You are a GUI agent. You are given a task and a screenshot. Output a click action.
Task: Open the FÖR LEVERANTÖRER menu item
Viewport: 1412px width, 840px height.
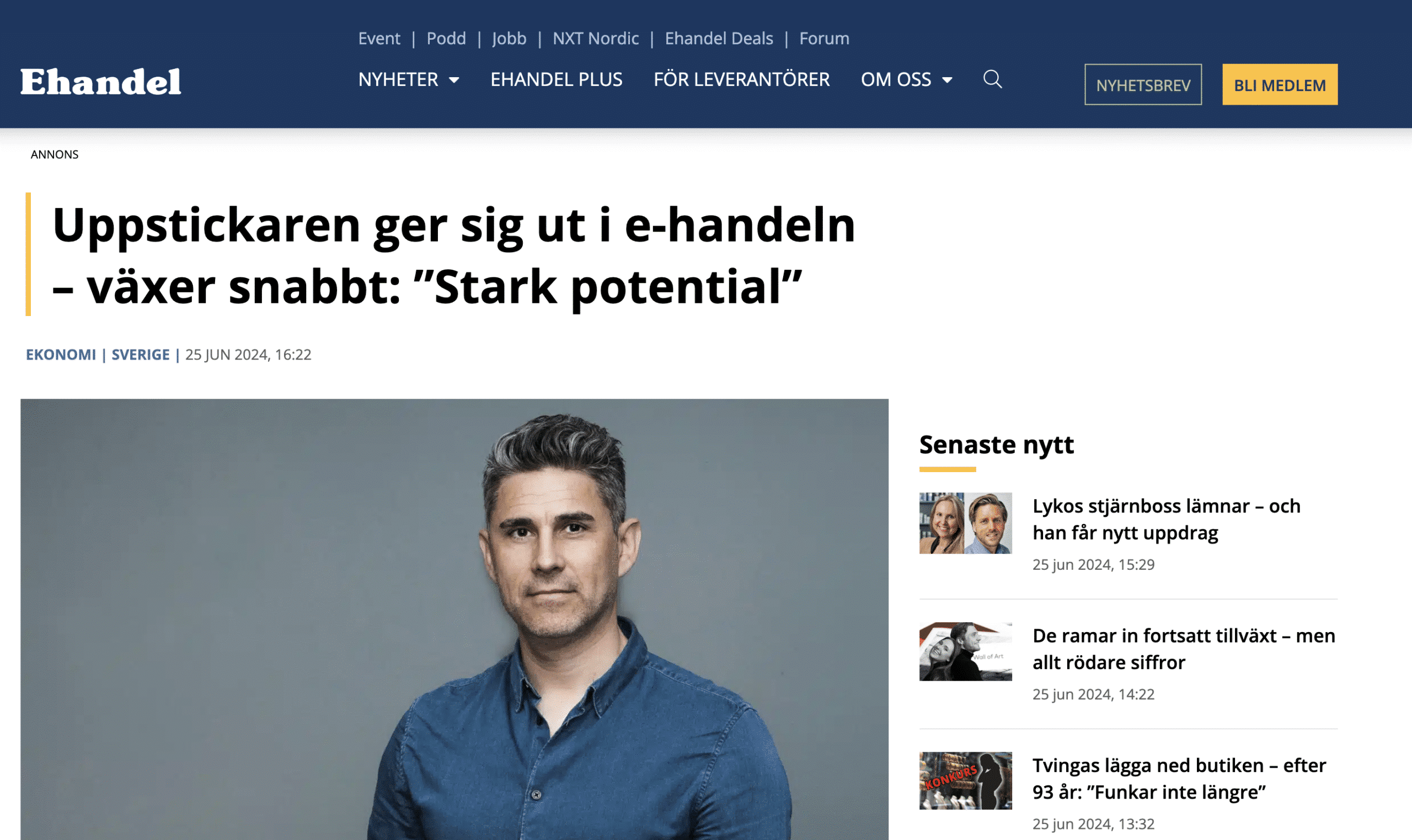point(741,79)
